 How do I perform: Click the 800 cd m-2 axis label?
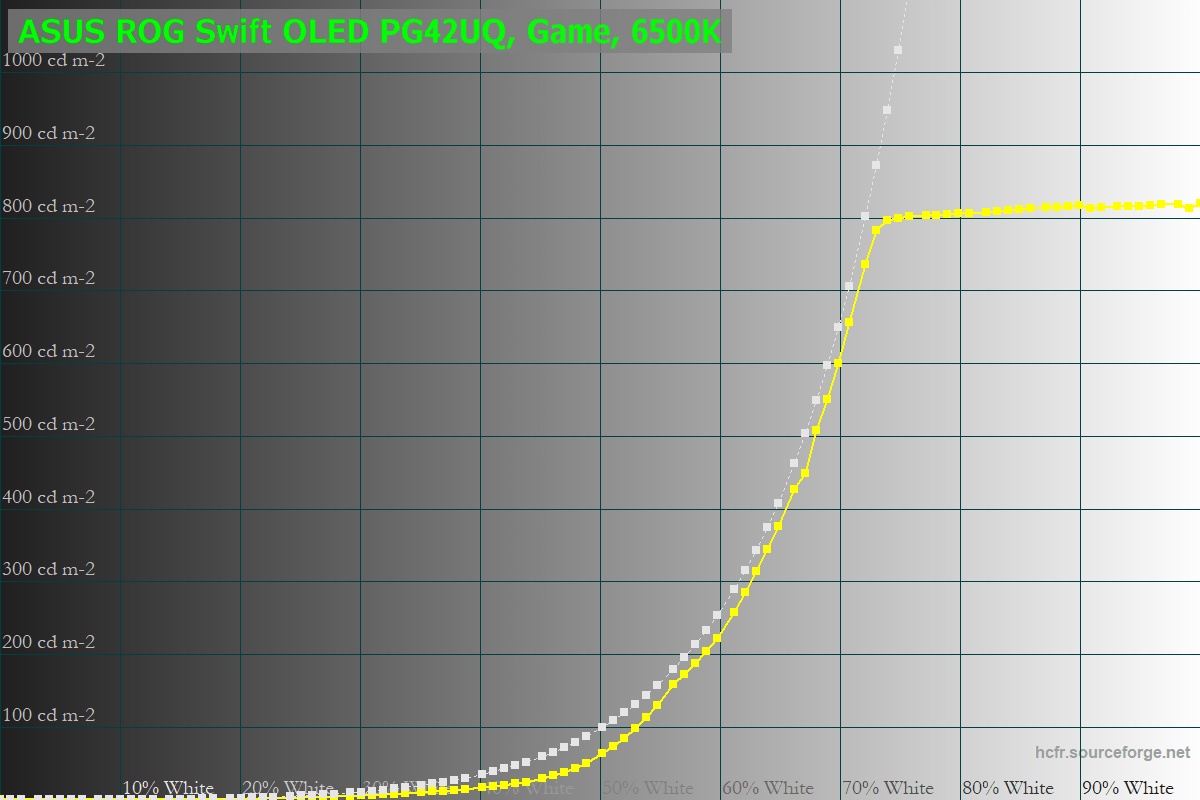[x=49, y=206]
